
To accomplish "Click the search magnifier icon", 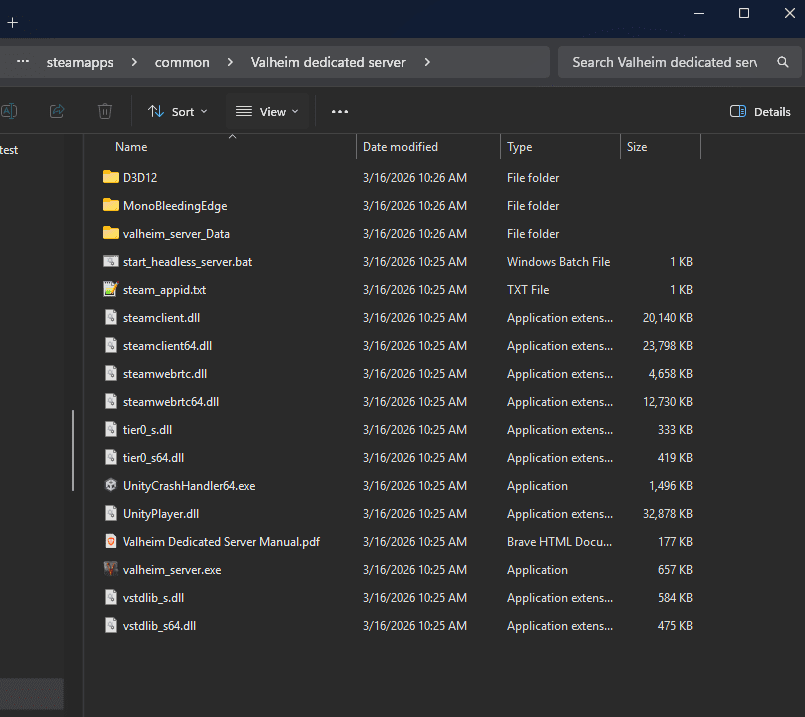I will point(783,62).
